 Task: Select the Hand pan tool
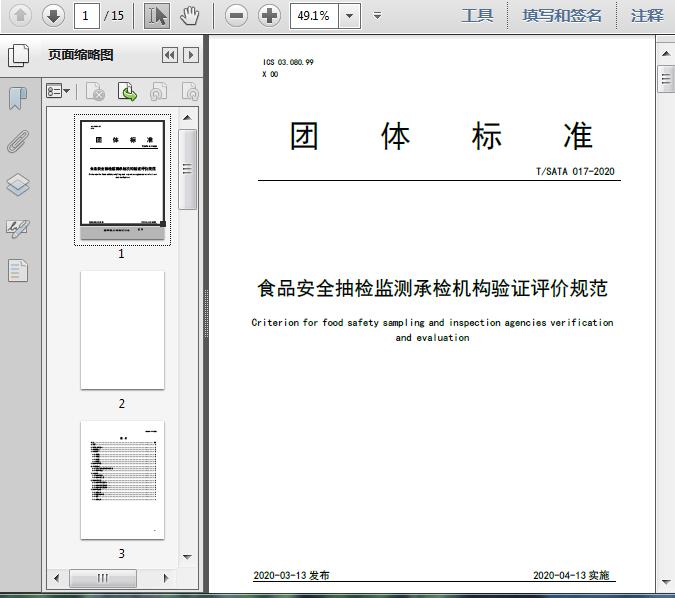point(190,15)
